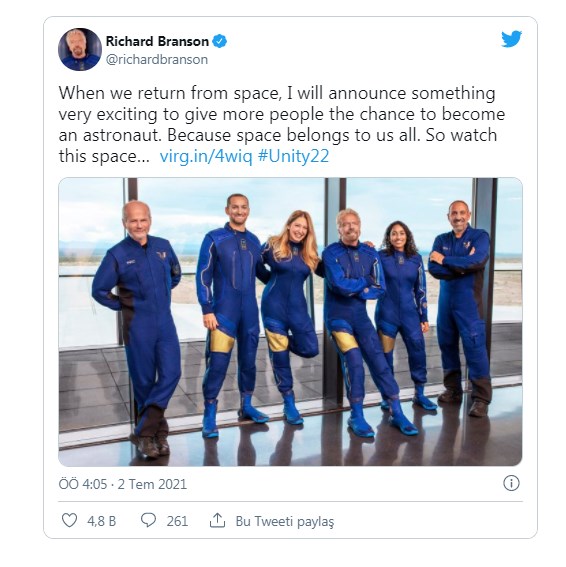This screenshot has width=566, height=567.
Task: Click the share upload arrow icon
Action: (x=217, y=520)
